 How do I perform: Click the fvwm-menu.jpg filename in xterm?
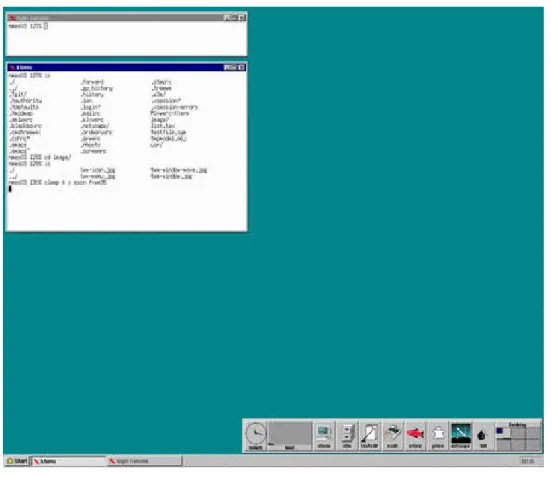point(98,176)
